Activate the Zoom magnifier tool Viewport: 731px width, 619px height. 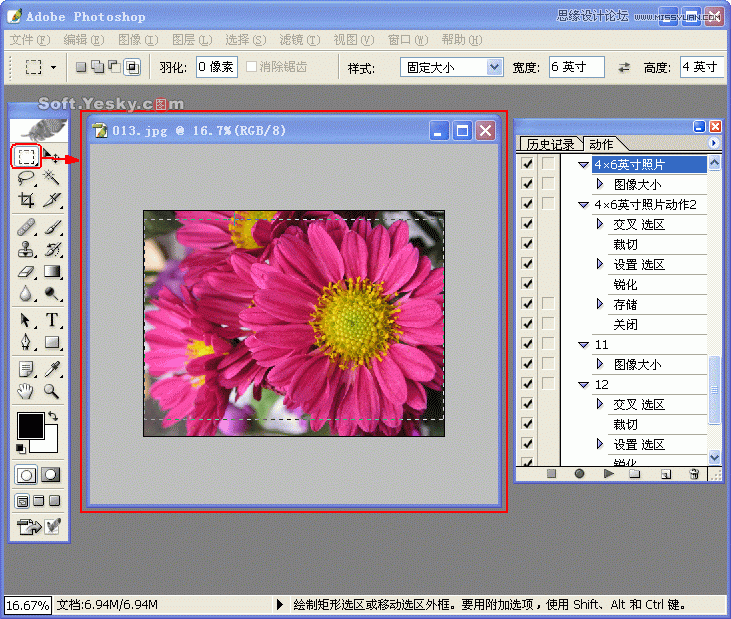pos(51,391)
